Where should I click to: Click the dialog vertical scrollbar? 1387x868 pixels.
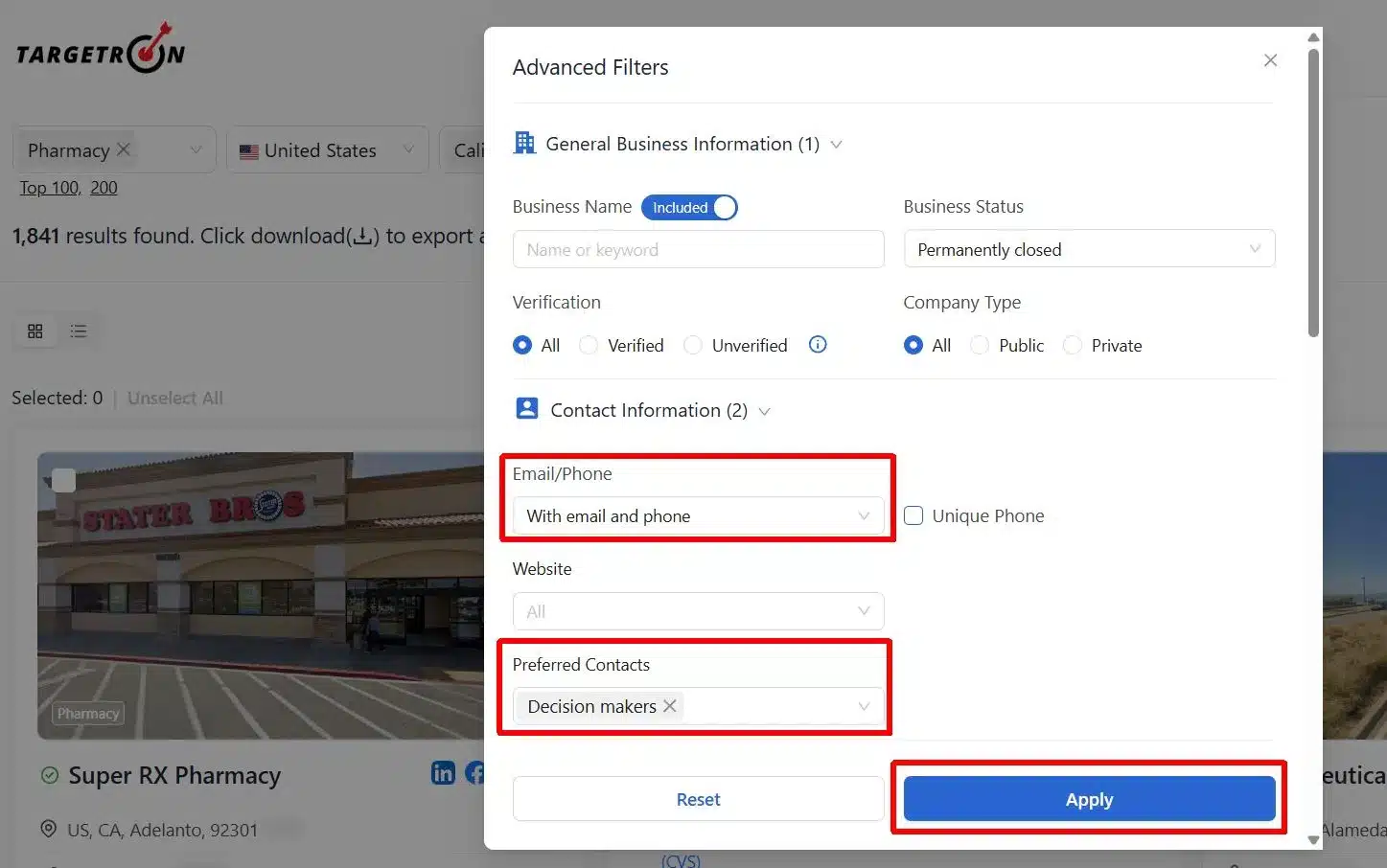click(1313, 192)
